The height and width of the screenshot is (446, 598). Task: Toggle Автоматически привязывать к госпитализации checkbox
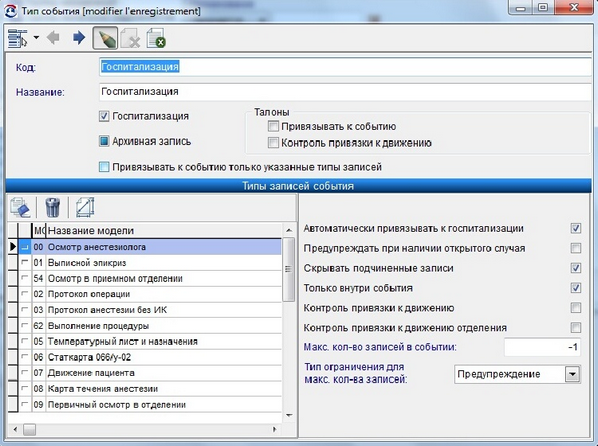point(575,229)
